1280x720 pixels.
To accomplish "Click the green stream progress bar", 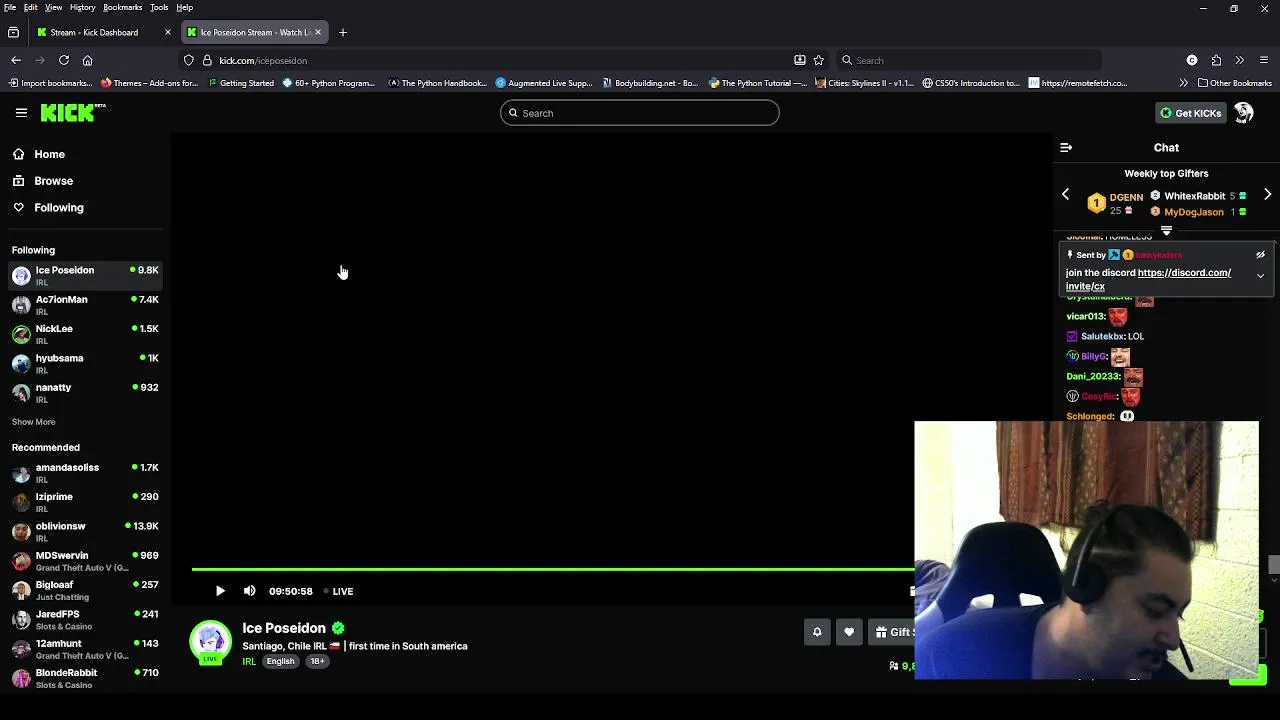I will 552,569.
